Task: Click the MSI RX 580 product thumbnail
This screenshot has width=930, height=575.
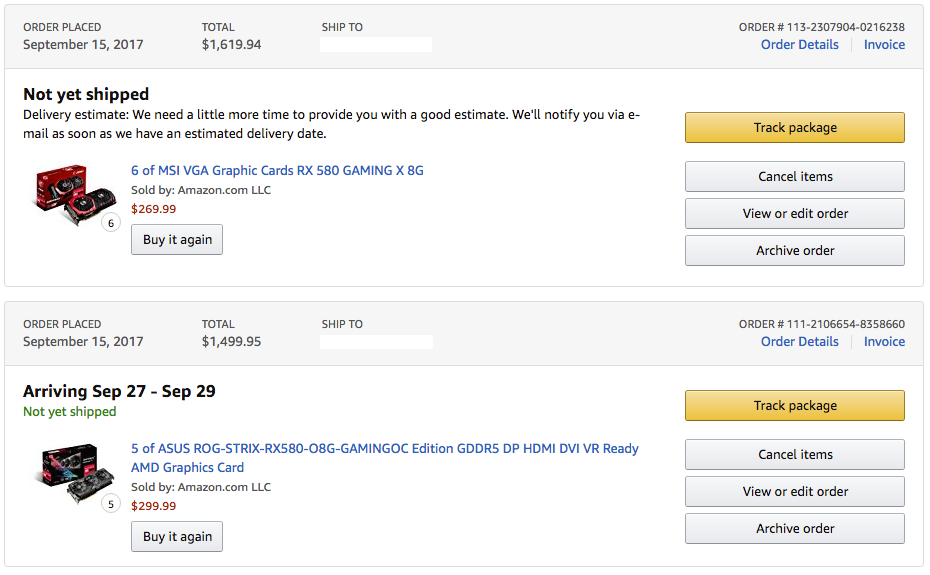Action: coord(74,195)
